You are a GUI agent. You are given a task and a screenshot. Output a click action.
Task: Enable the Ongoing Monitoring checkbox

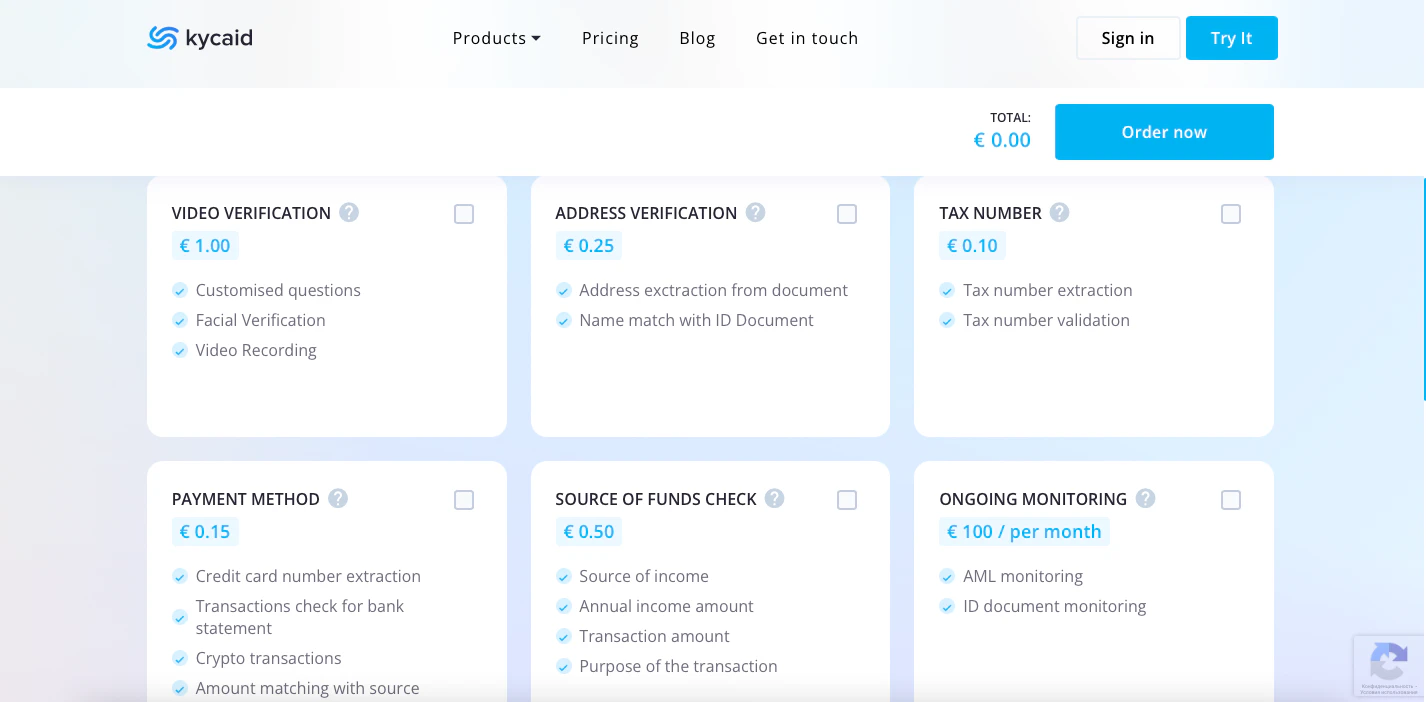[x=1231, y=500]
